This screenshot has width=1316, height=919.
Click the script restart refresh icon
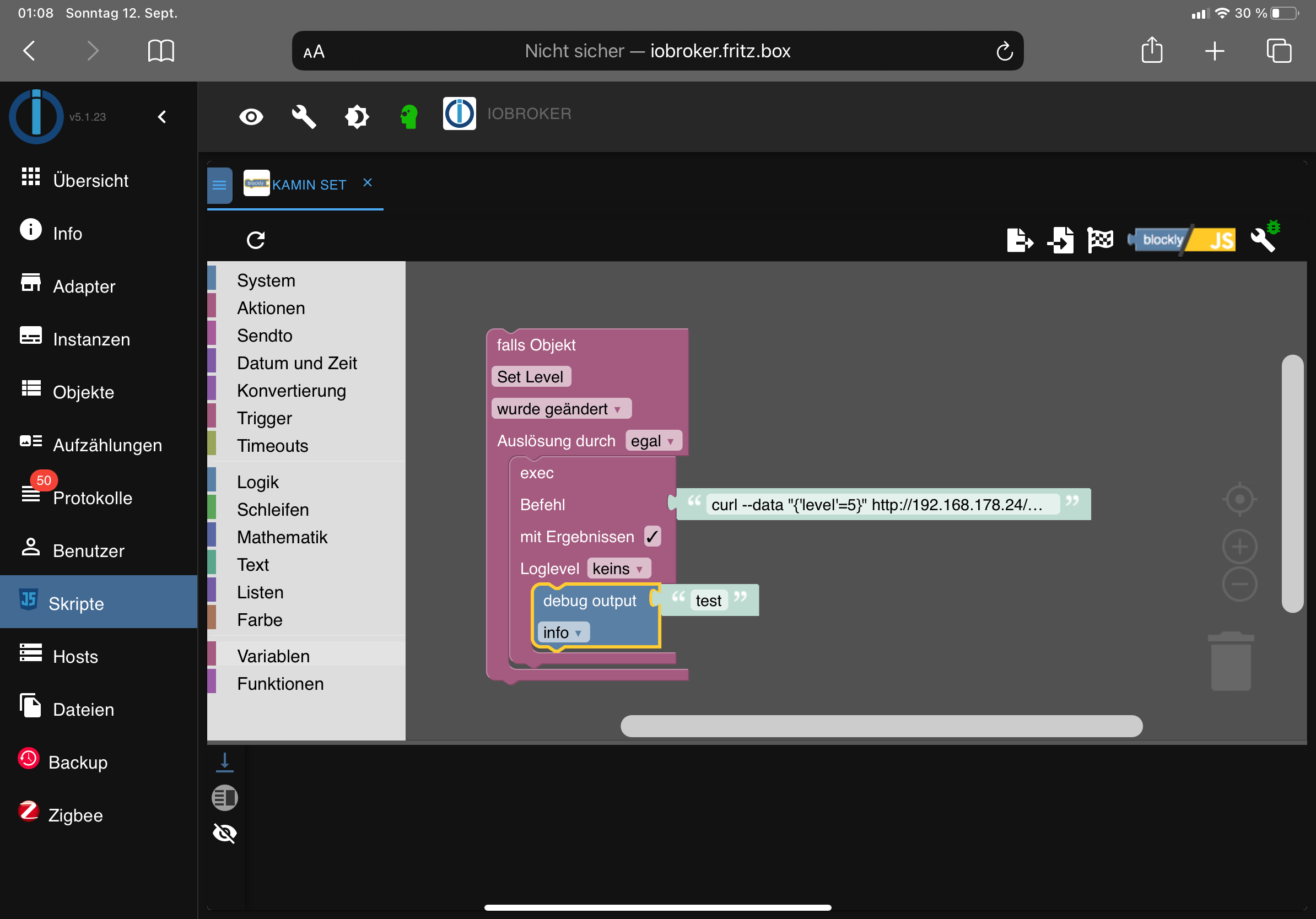(x=256, y=240)
